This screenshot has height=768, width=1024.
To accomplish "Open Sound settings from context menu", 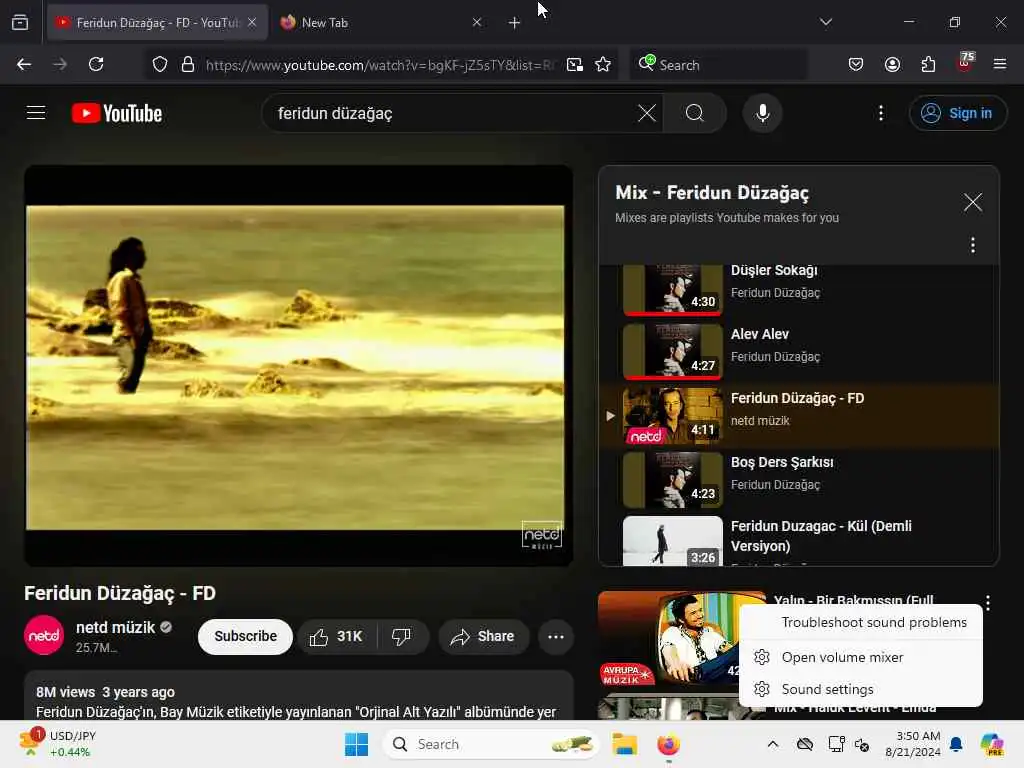I will [861, 689].
